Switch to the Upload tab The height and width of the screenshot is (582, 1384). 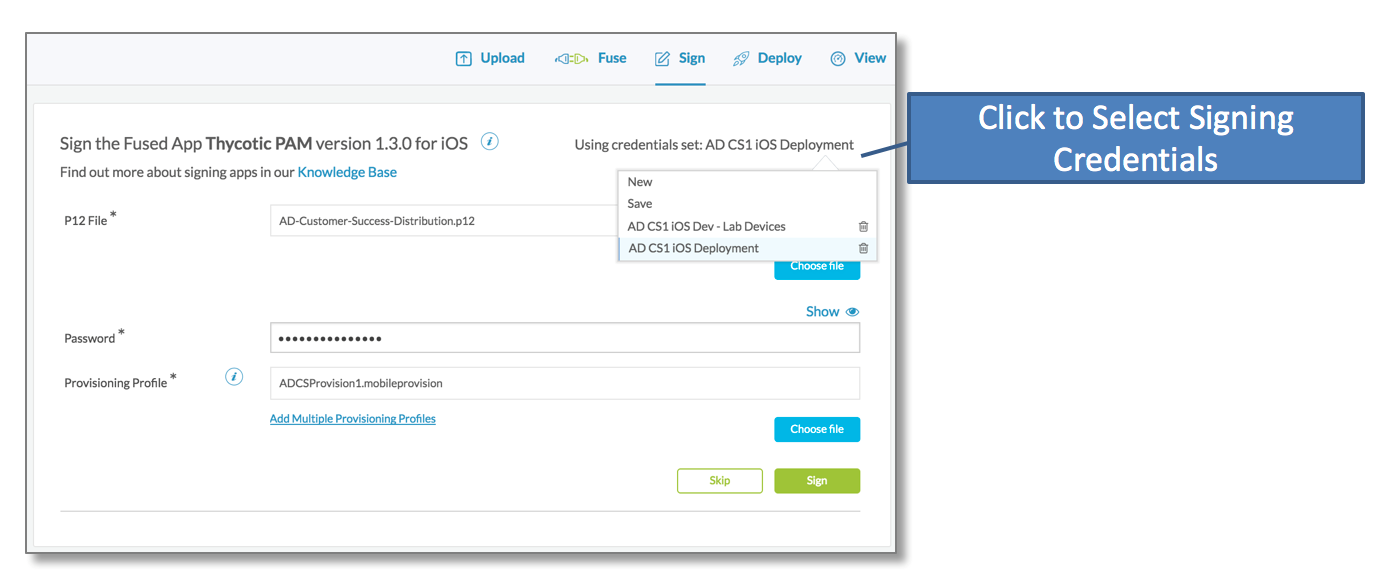pos(490,59)
